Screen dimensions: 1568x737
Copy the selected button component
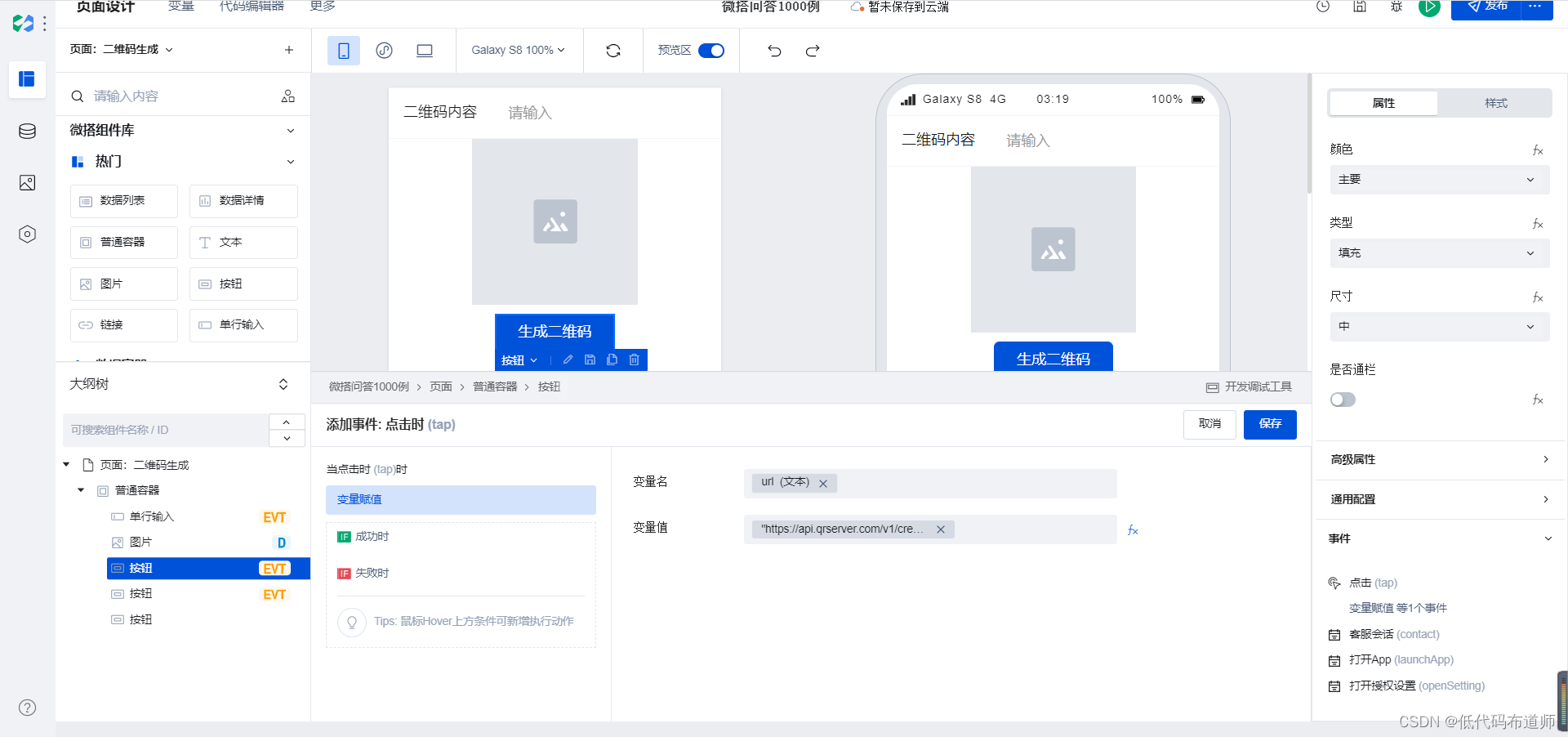612,360
